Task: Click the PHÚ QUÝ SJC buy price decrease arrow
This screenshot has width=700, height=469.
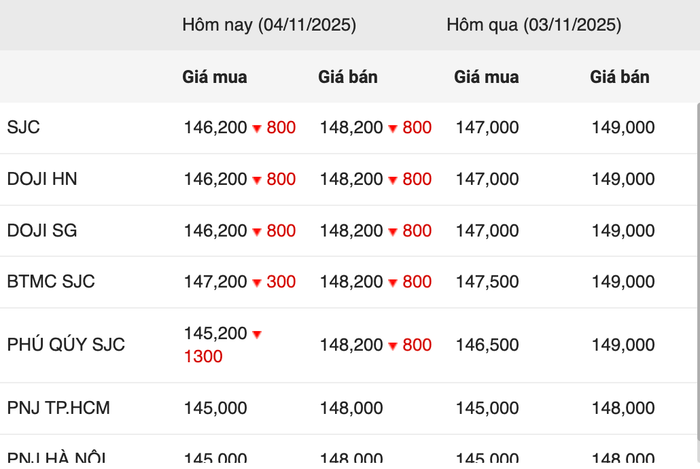Action: tap(257, 334)
